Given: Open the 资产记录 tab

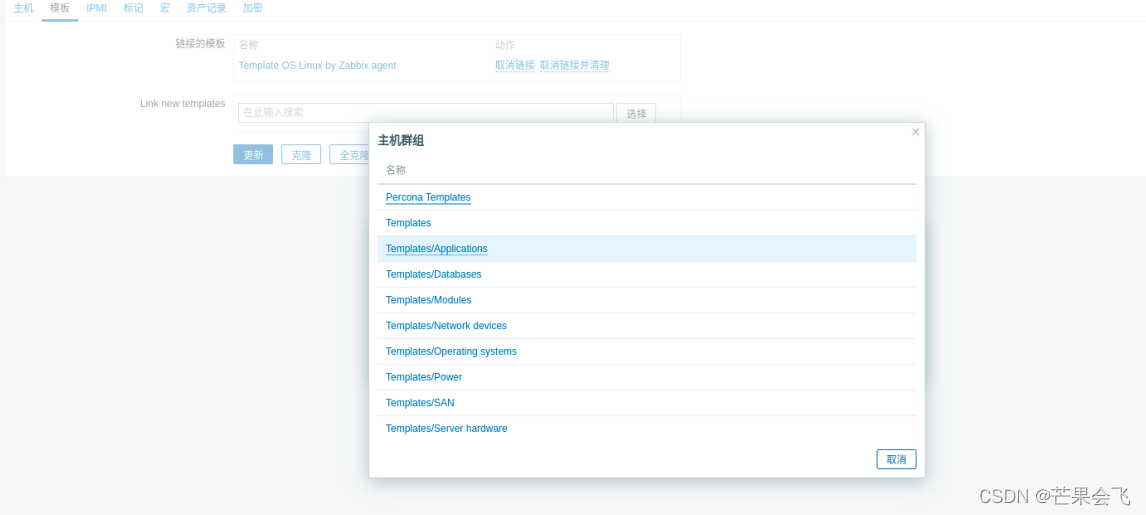Looking at the screenshot, I should (206, 8).
